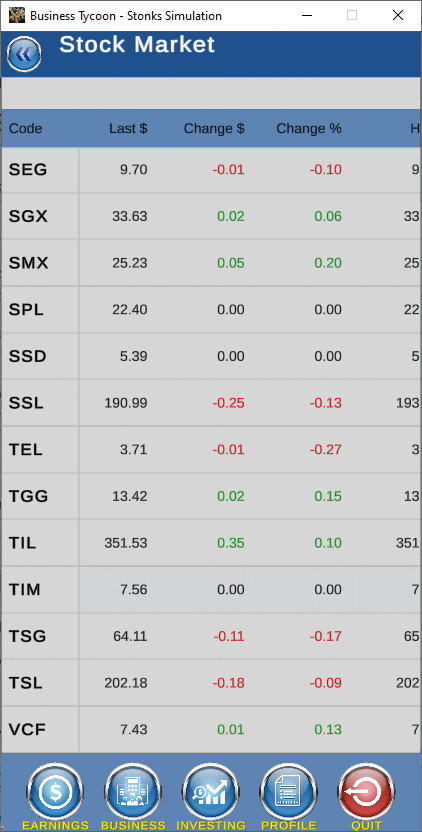Open the TIL stock entry
The height and width of the screenshot is (832, 422).
click(x=211, y=543)
